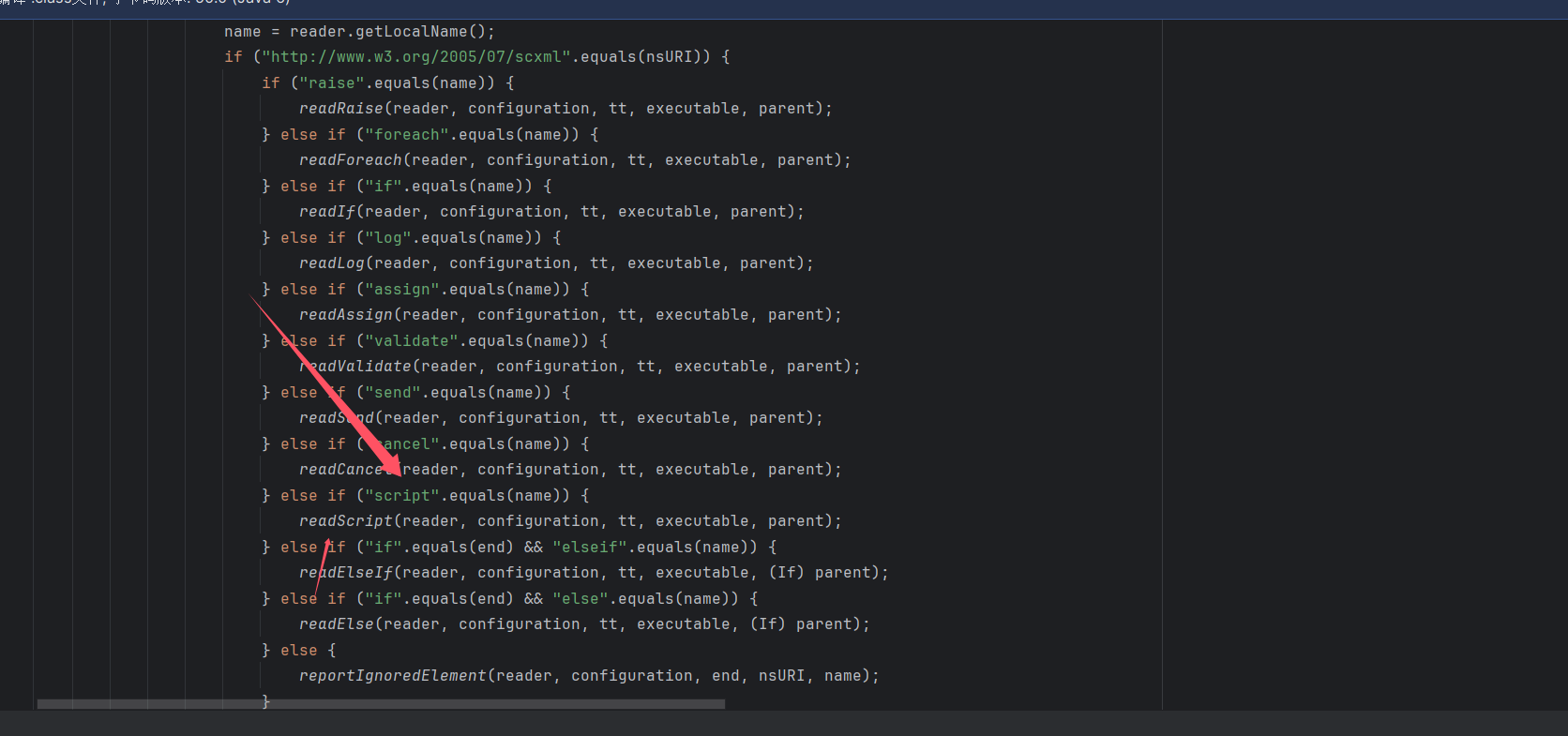This screenshot has width=1568, height=736.
Task: Click the reportIgnoredElement method call
Action: coord(393,676)
